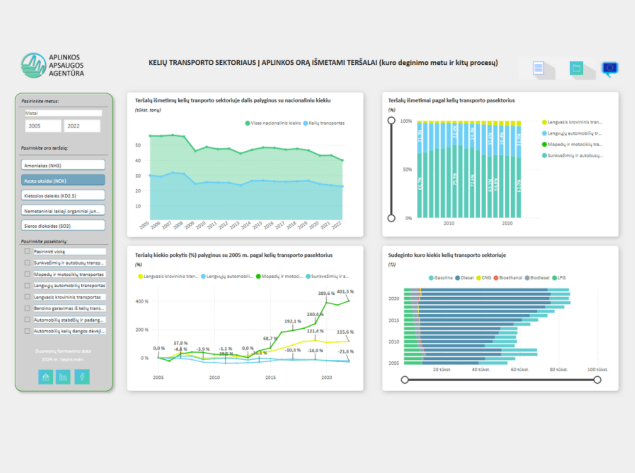Tick the 'Benzino garavimas iš kelių trans...' checkbox
The height and width of the screenshot is (473, 635).
click(x=27, y=308)
